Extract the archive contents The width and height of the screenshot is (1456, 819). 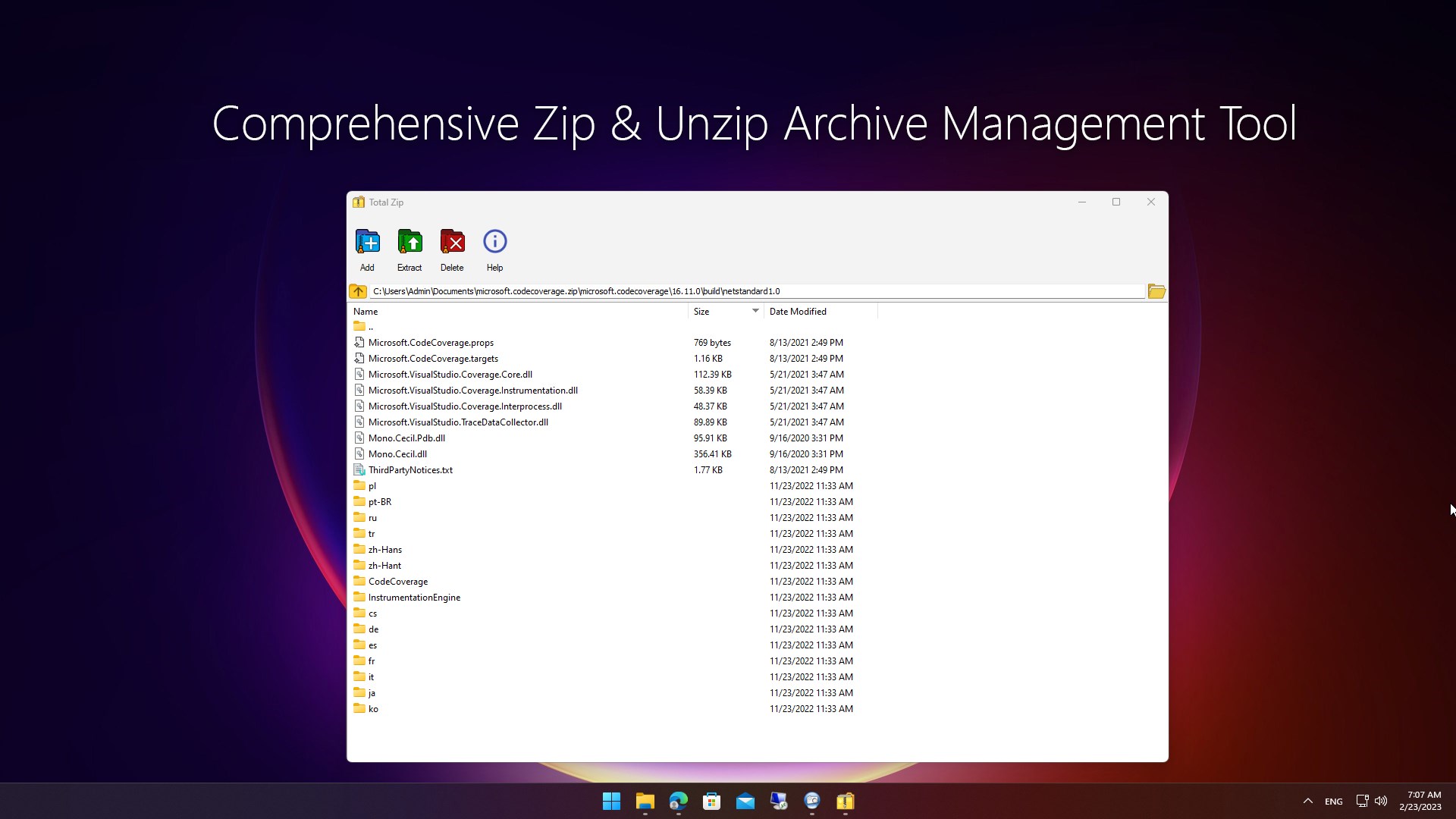[x=409, y=249]
